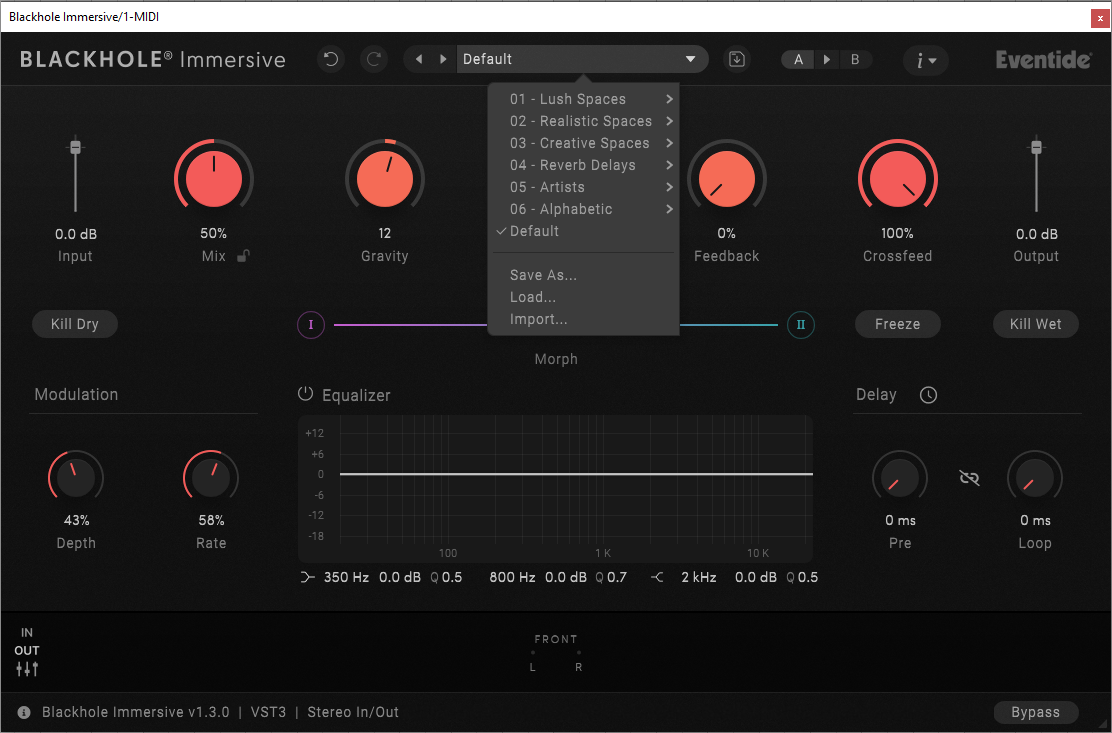Click the 0.0 dB Input value
The height and width of the screenshot is (733, 1112).
pyautogui.click(x=76, y=234)
